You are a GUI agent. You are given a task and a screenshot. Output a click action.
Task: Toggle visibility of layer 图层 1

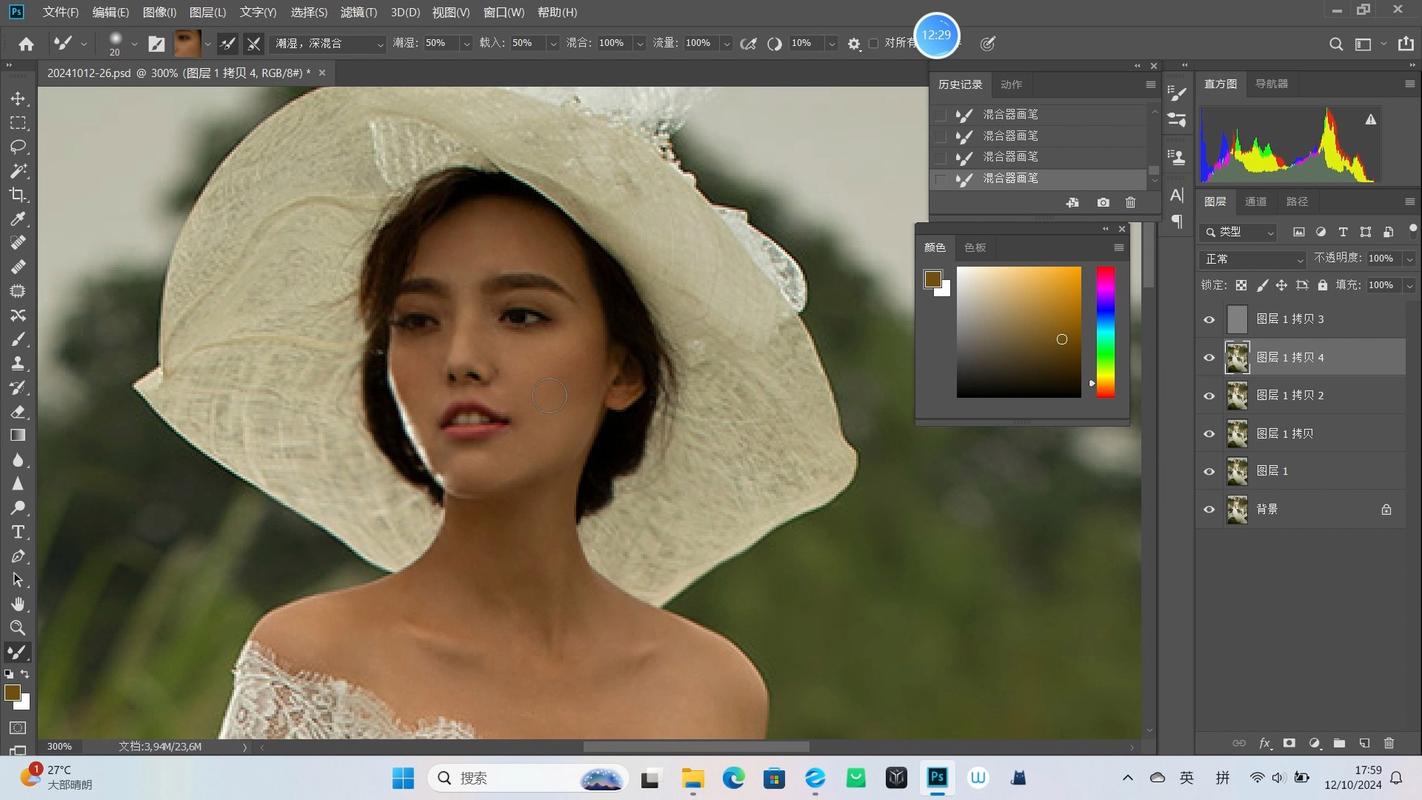[x=1209, y=472]
